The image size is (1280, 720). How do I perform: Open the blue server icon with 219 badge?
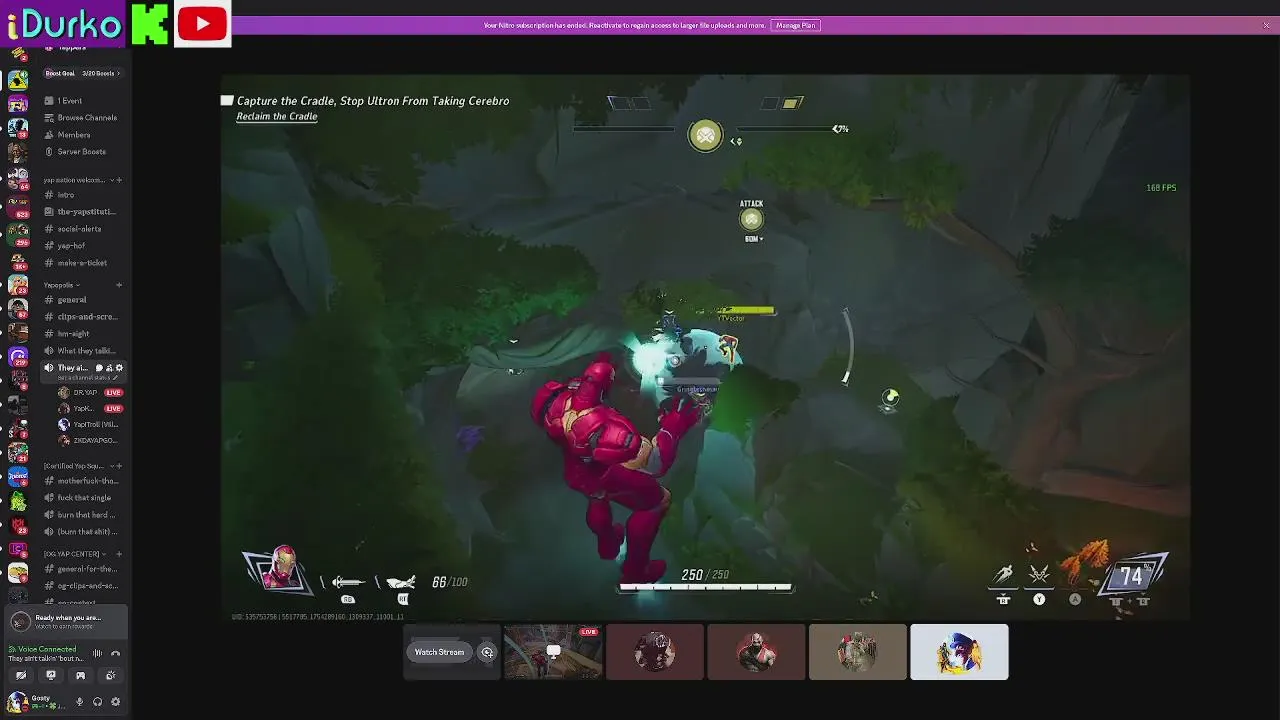(x=18, y=355)
